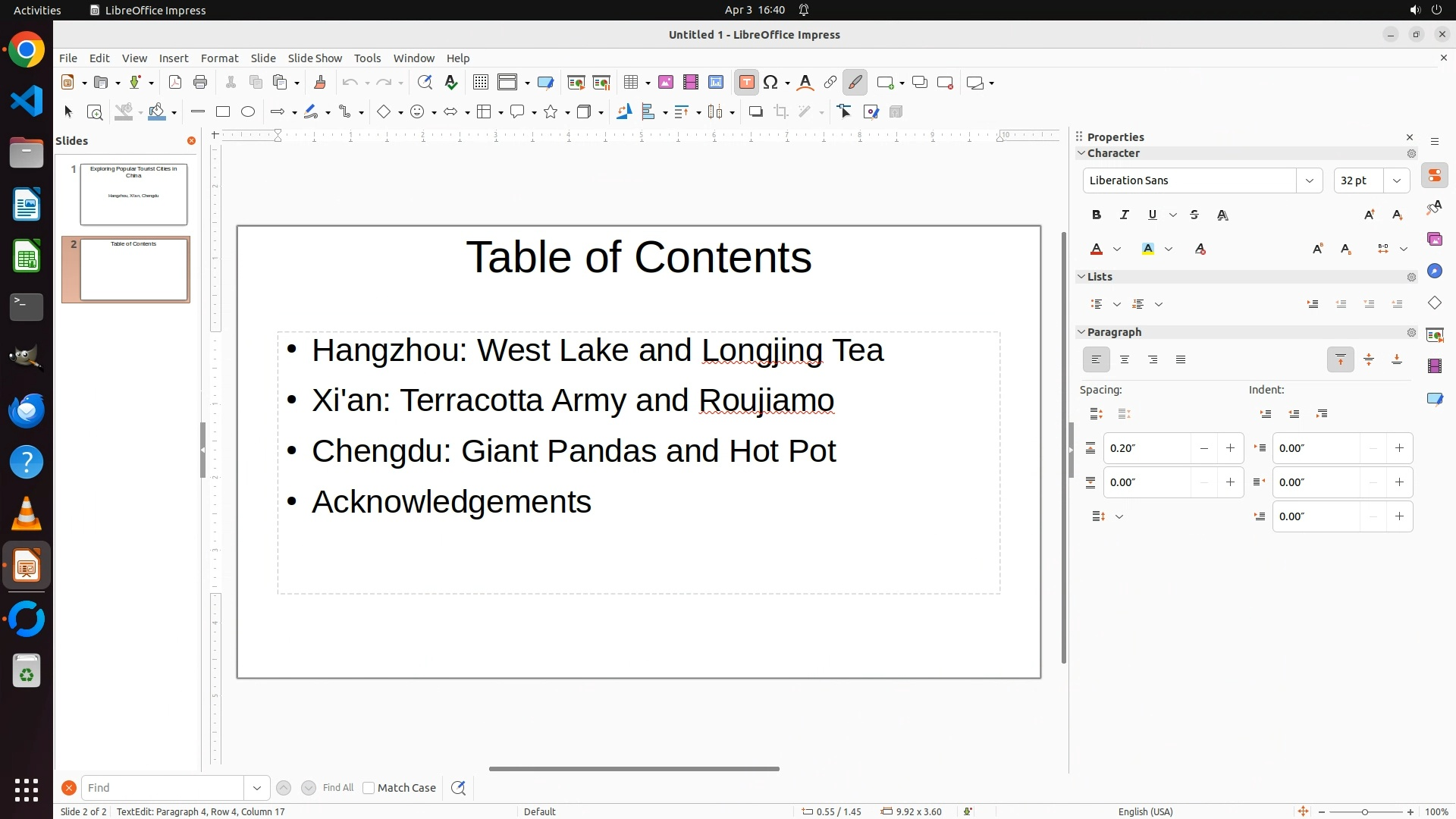Screen dimensions: 1456x819
Task: Enable the Match Case checkbox
Action: [x=369, y=788]
